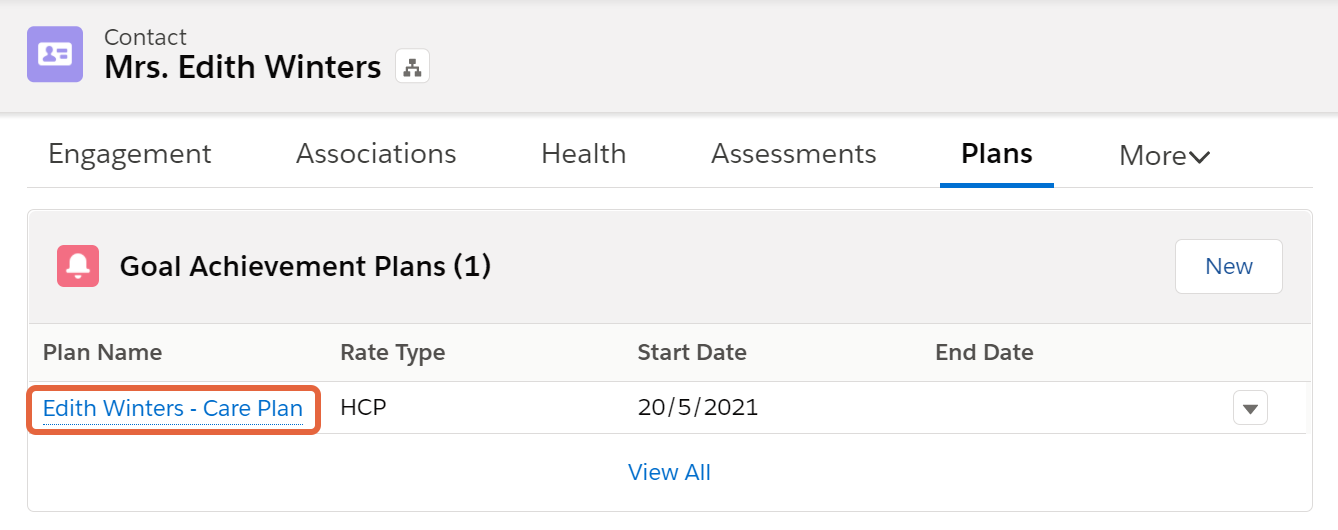This screenshot has width=1338, height=530.
Task: Switch to the Engagement tab
Action: [130, 154]
